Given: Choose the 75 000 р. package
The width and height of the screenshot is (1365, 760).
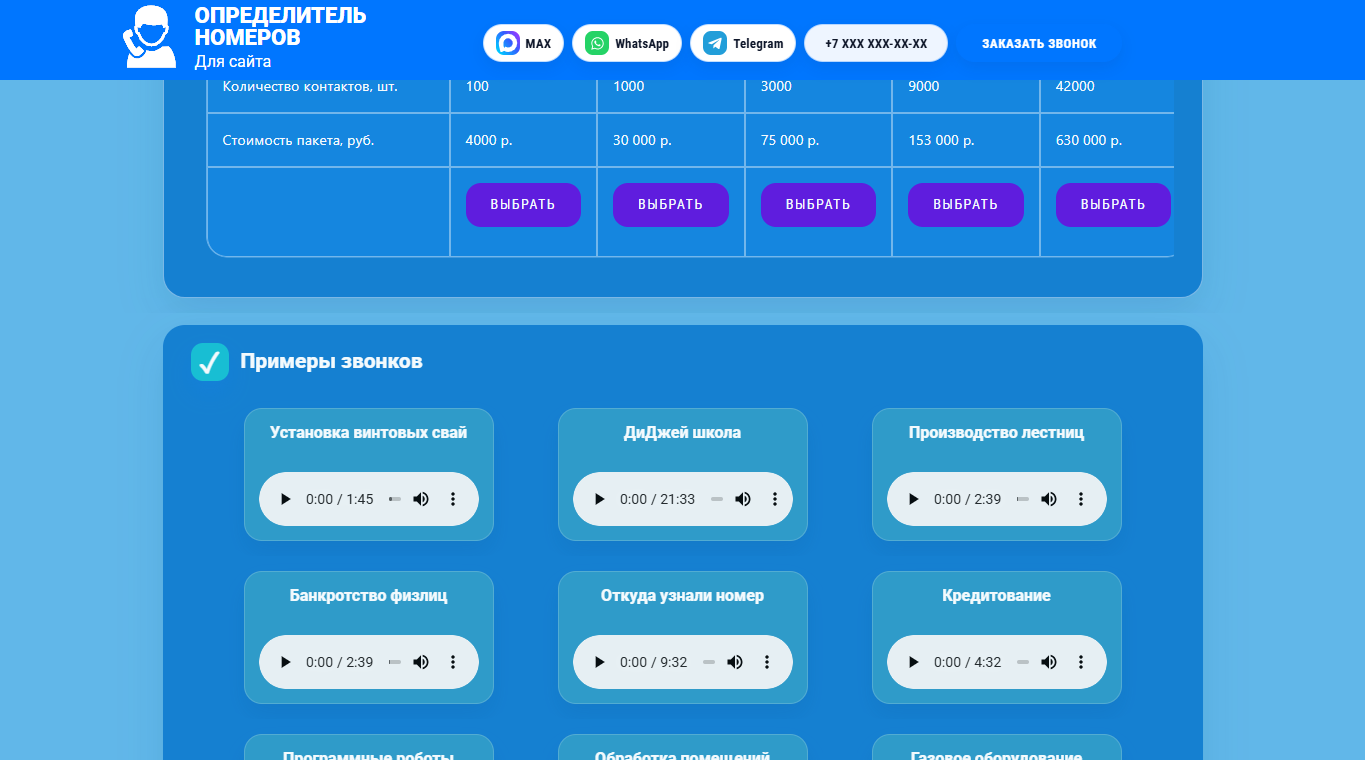Looking at the screenshot, I should 818,205.
